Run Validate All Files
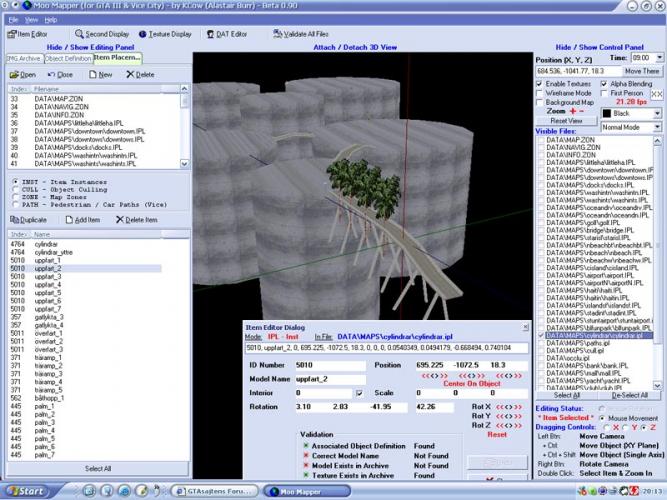The height and width of the screenshot is (500, 667). tap(279, 34)
